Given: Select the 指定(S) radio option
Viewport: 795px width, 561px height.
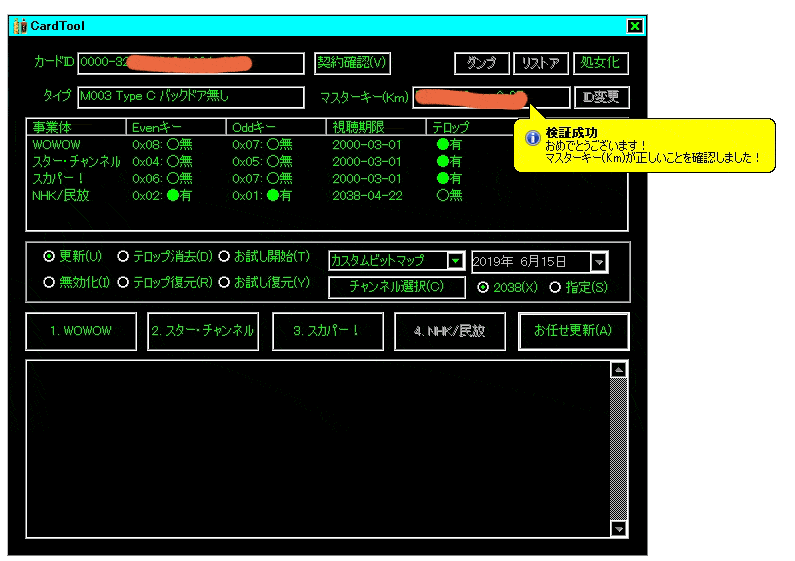Looking at the screenshot, I should 555,288.
